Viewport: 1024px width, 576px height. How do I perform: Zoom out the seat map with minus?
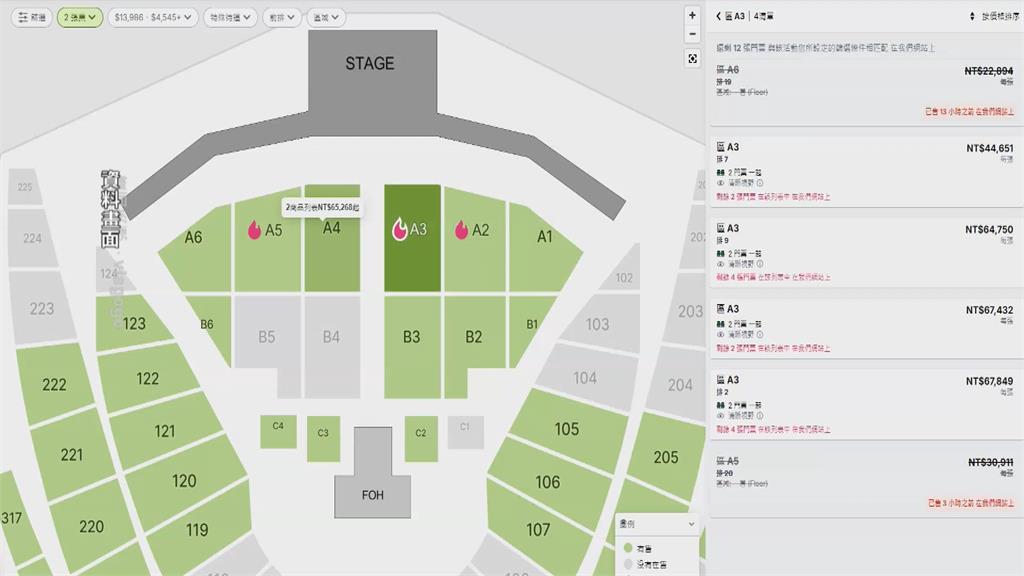pyautogui.click(x=692, y=34)
